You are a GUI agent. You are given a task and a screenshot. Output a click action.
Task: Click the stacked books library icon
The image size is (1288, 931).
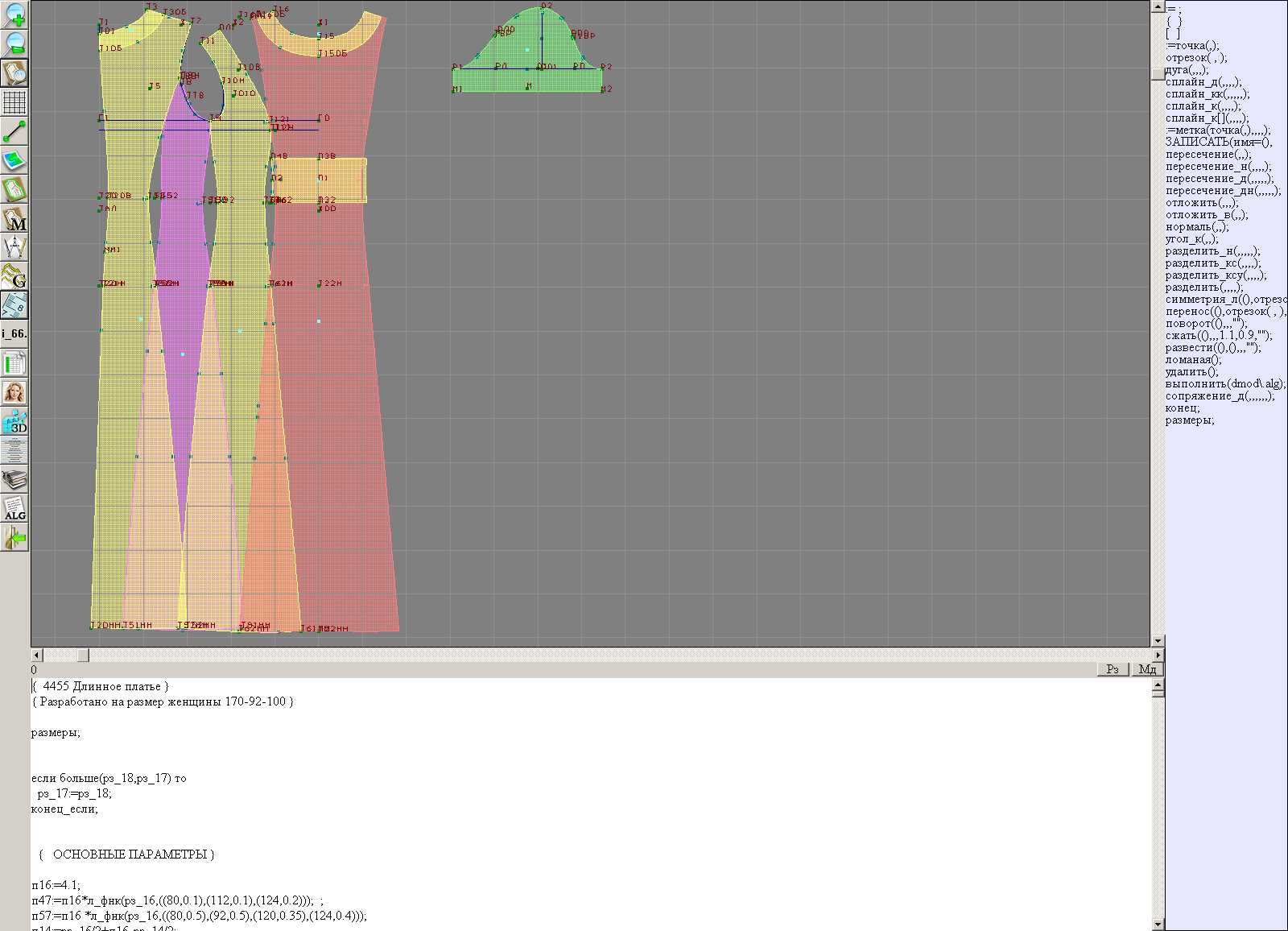[14, 480]
